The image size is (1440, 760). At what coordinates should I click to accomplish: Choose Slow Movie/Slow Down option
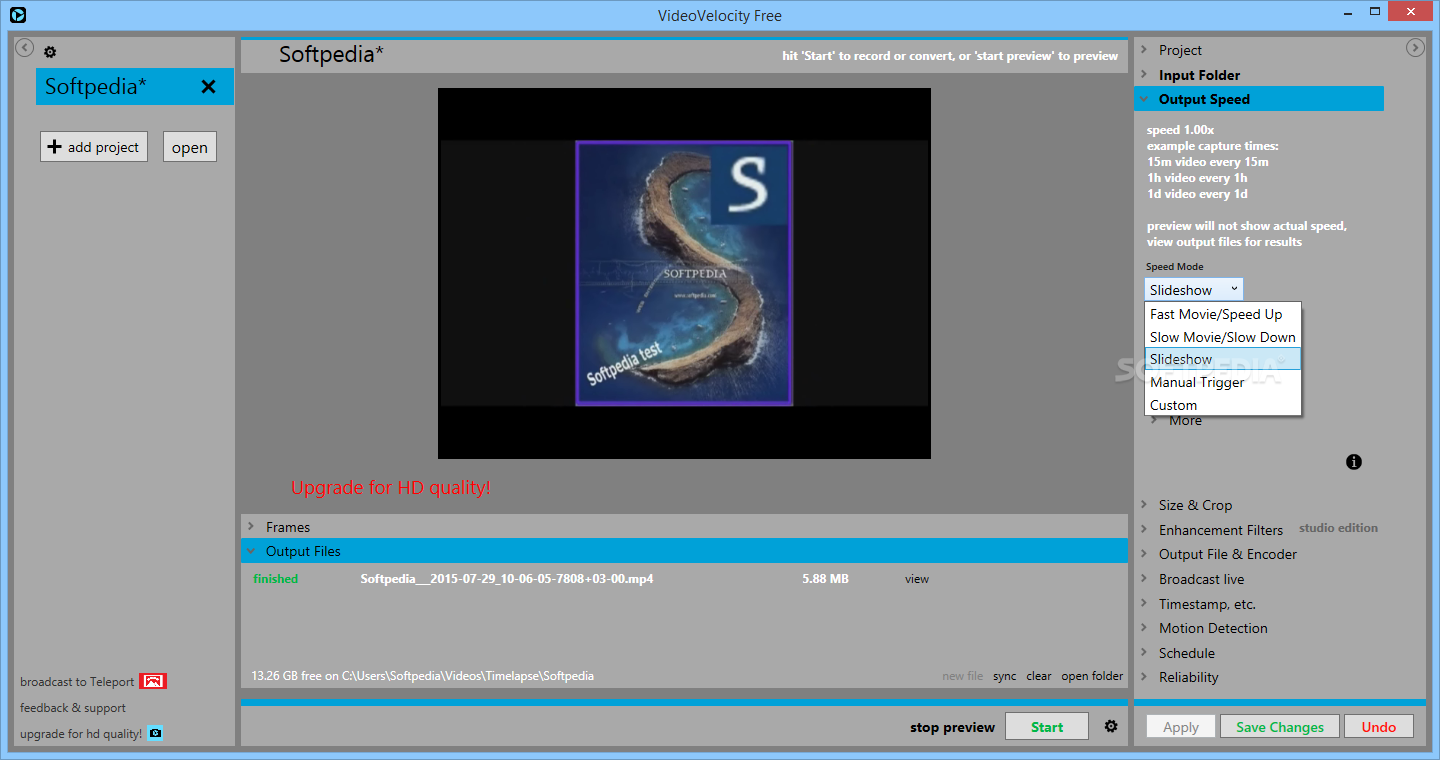pos(1223,337)
